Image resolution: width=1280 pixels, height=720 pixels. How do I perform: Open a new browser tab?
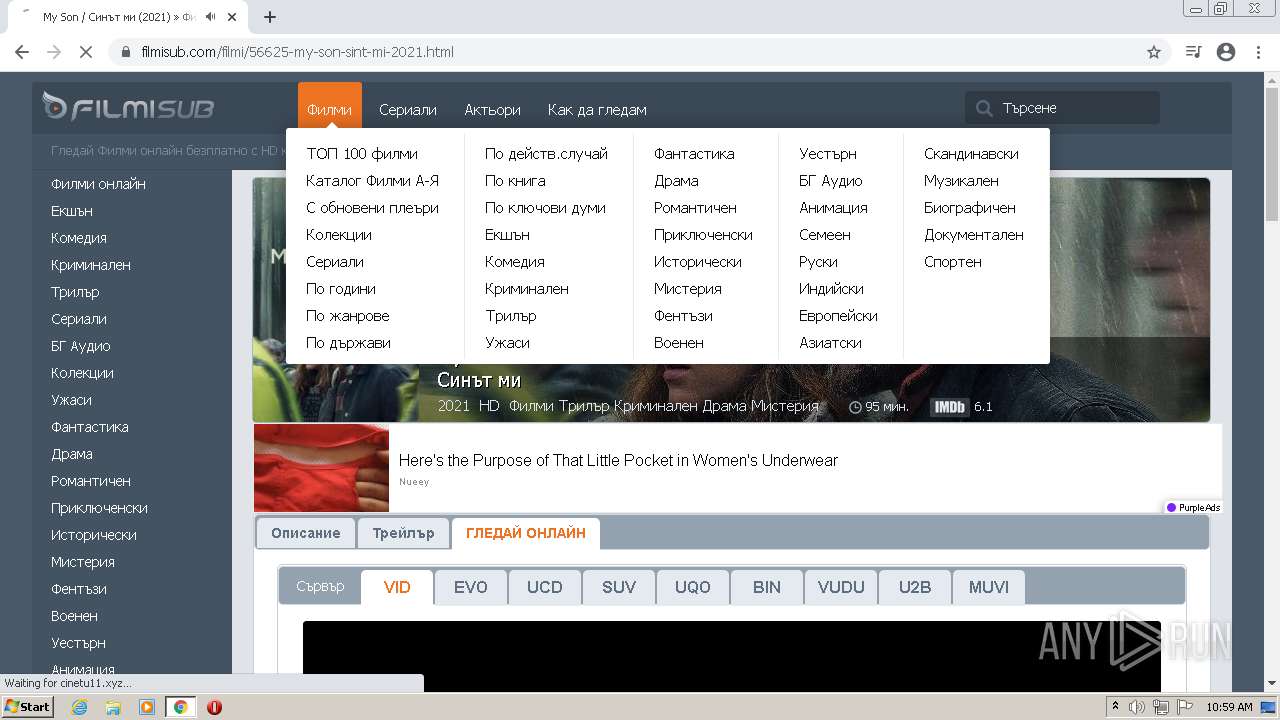click(x=270, y=17)
